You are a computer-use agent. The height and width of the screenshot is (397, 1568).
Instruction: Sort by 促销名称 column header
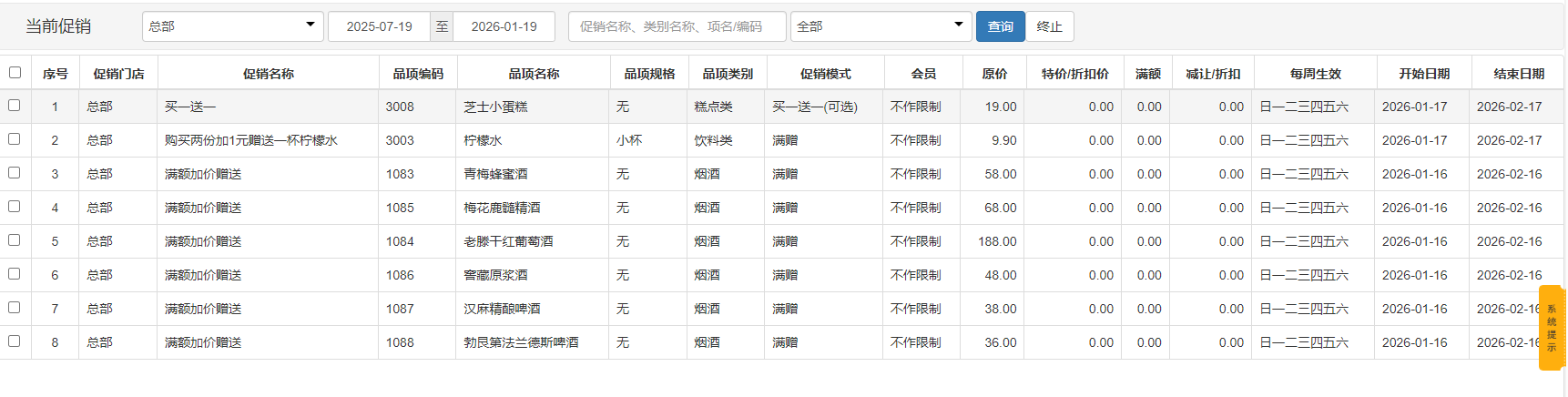pos(268,74)
